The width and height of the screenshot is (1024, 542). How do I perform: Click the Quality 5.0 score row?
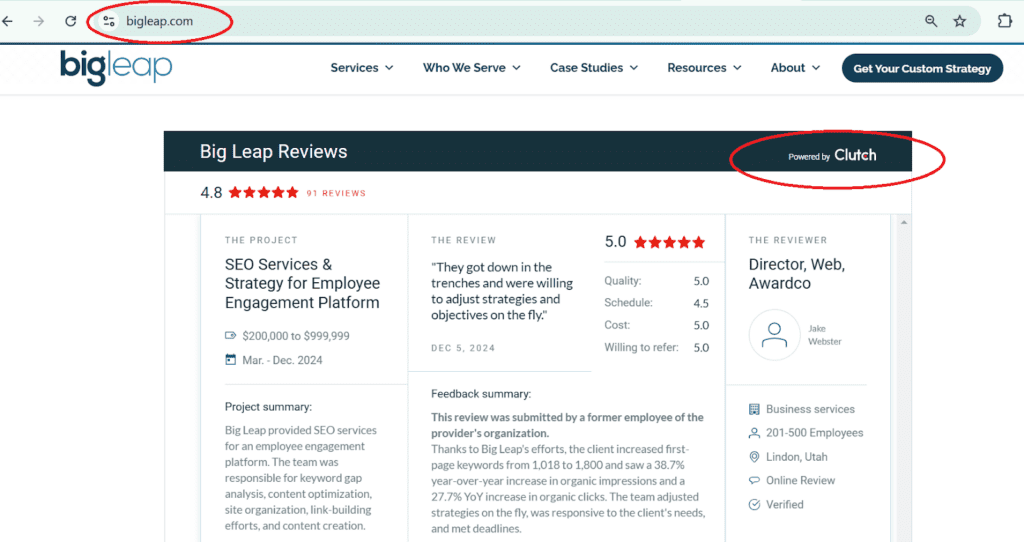click(x=656, y=281)
